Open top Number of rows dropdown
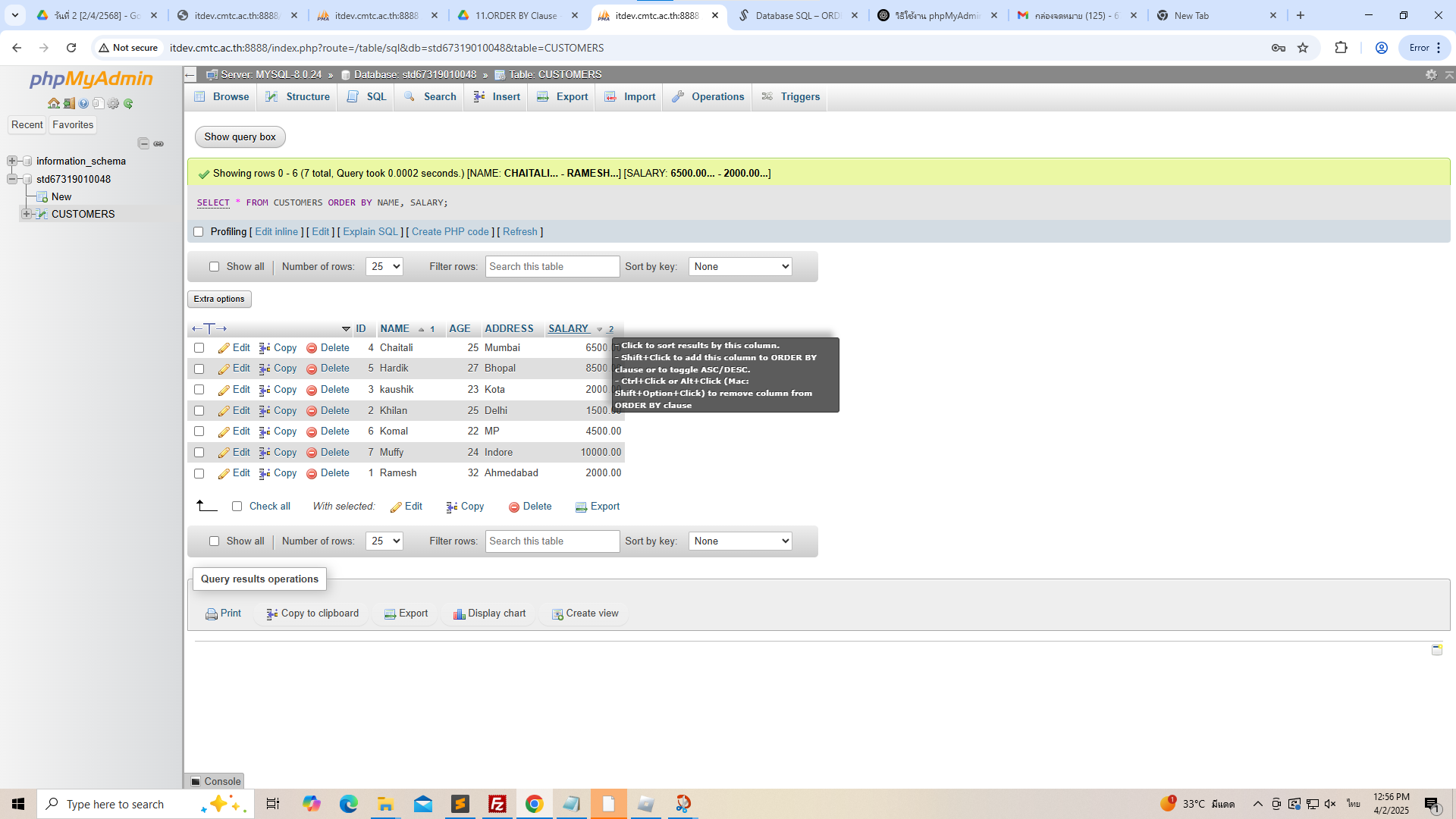 [384, 267]
